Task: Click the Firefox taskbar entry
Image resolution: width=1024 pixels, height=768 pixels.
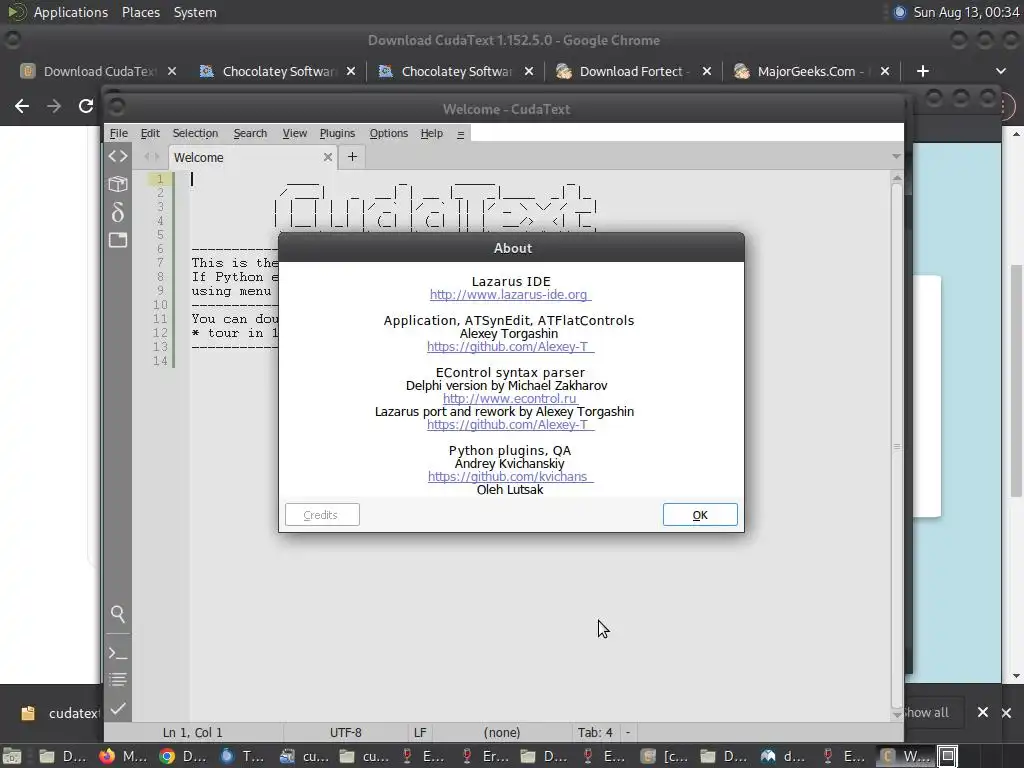Action: point(123,756)
